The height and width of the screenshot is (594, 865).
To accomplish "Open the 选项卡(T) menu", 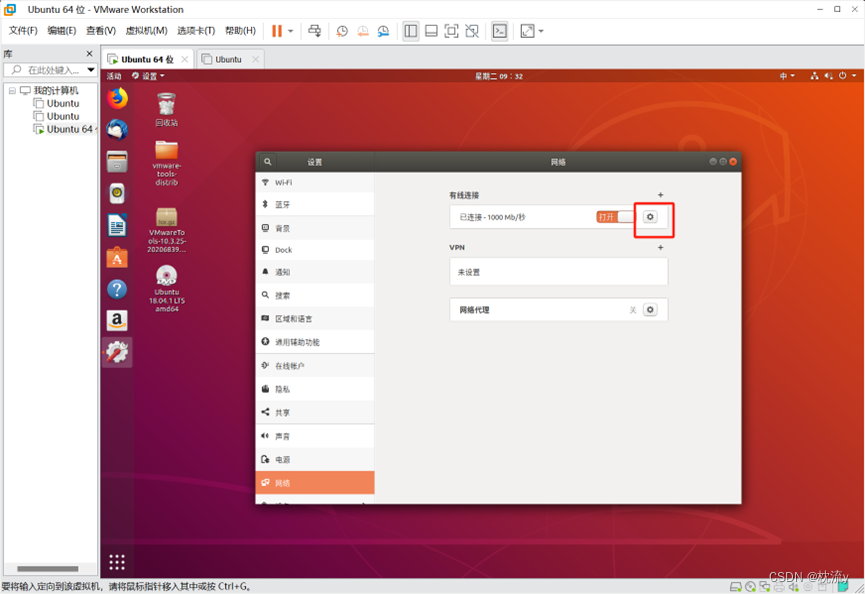I will [196, 30].
